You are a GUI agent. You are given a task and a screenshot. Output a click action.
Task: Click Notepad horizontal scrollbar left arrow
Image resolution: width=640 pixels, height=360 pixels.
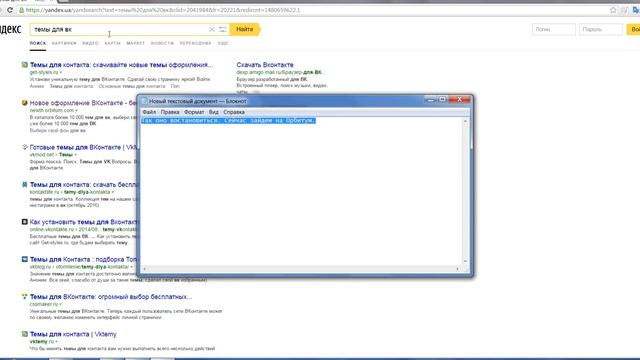pyautogui.click(x=144, y=269)
